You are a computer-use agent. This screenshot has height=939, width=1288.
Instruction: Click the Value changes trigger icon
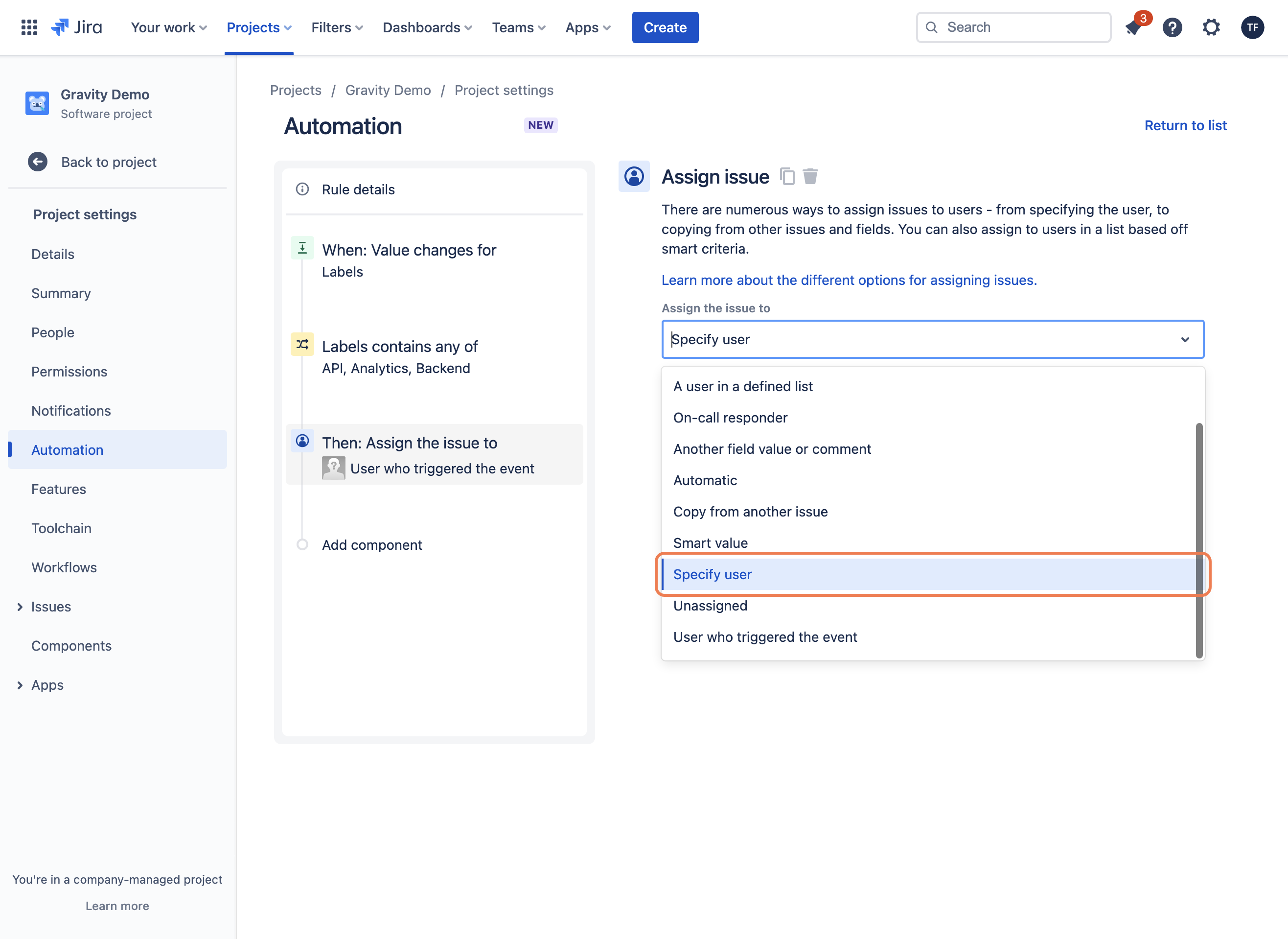[x=302, y=248]
